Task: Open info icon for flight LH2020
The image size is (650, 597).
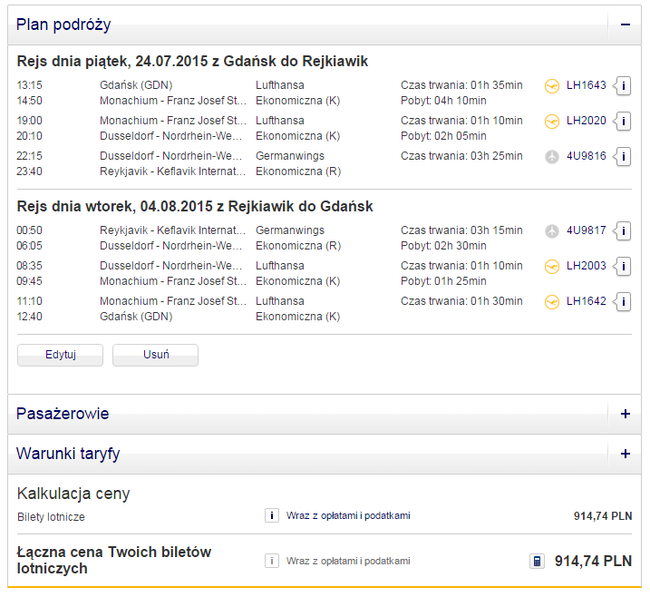Action: (x=622, y=121)
